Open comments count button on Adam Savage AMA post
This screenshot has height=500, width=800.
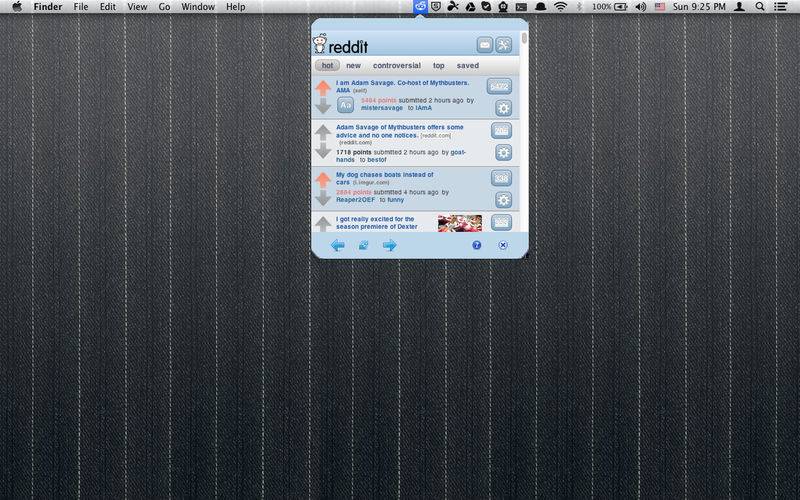coord(499,86)
